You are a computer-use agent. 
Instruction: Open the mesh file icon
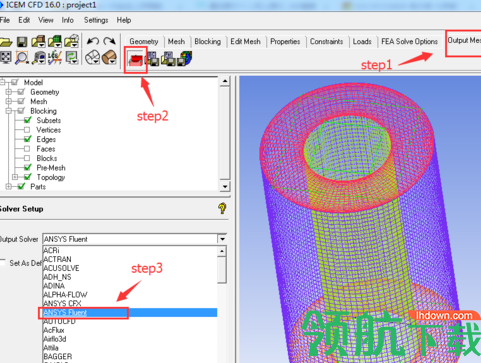[55, 41]
